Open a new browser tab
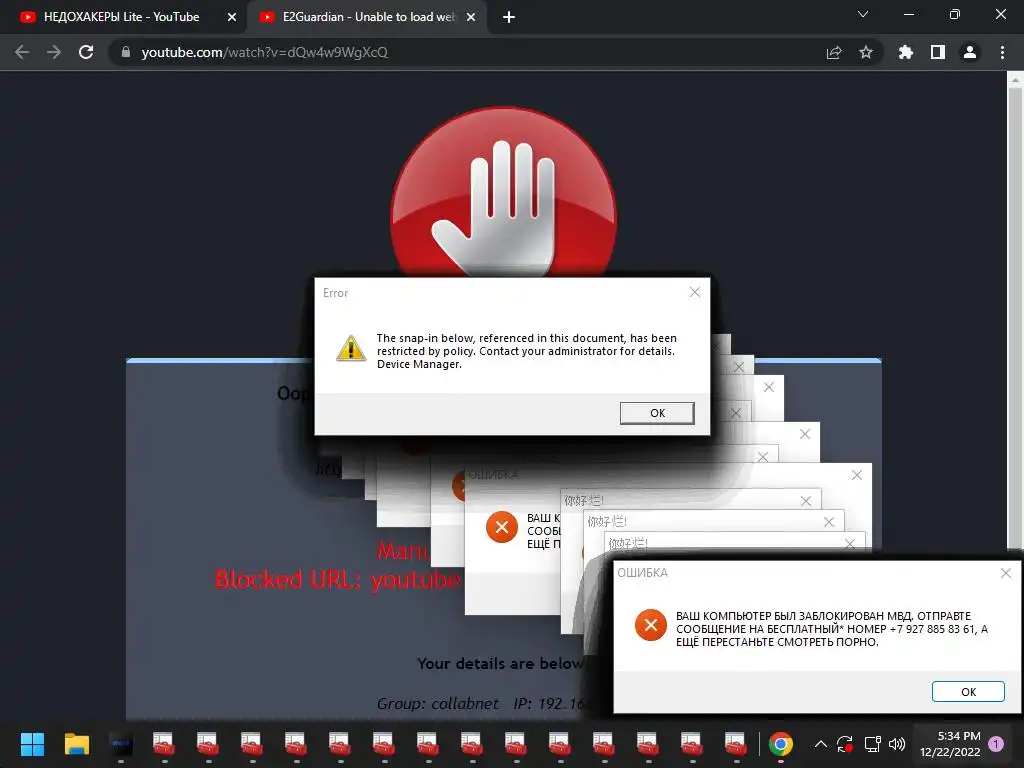The width and height of the screenshot is (1024, 768). [509, 17]
